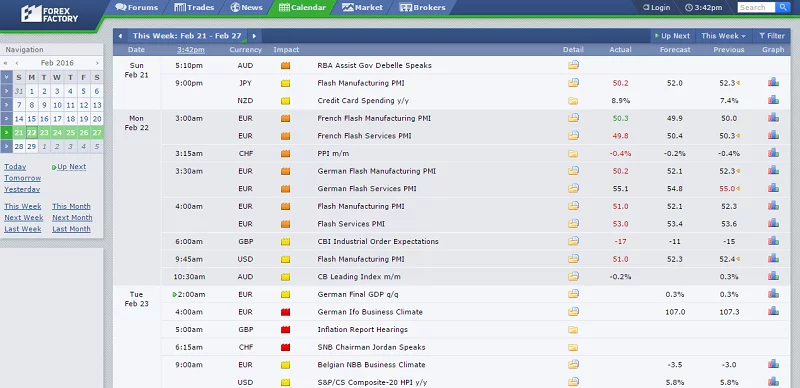View graph for Belgian NBB Business Climate
Screen dimensions: 800x388
pyautogui.click(x=773, y=364)
